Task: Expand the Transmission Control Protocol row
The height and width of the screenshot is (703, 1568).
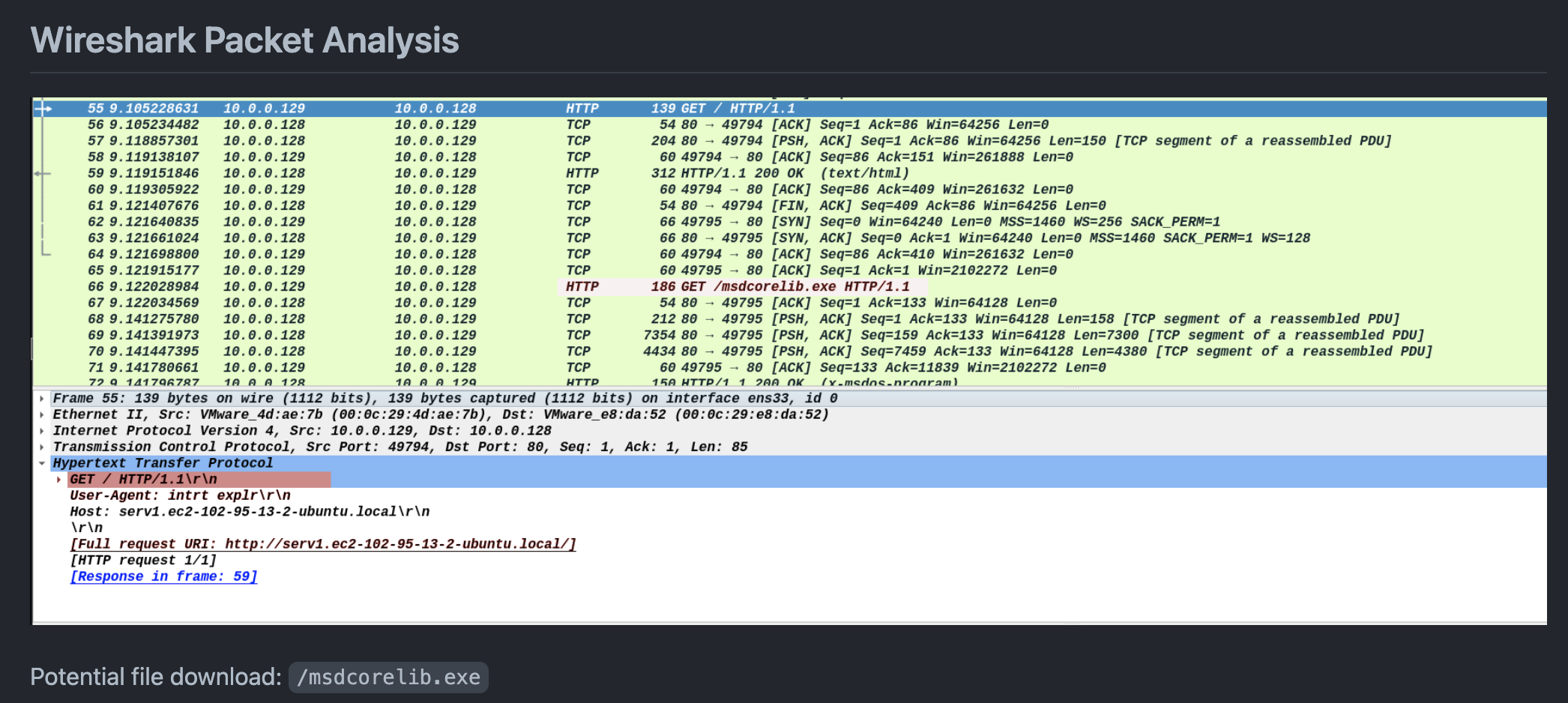Action: click(42, 447)
